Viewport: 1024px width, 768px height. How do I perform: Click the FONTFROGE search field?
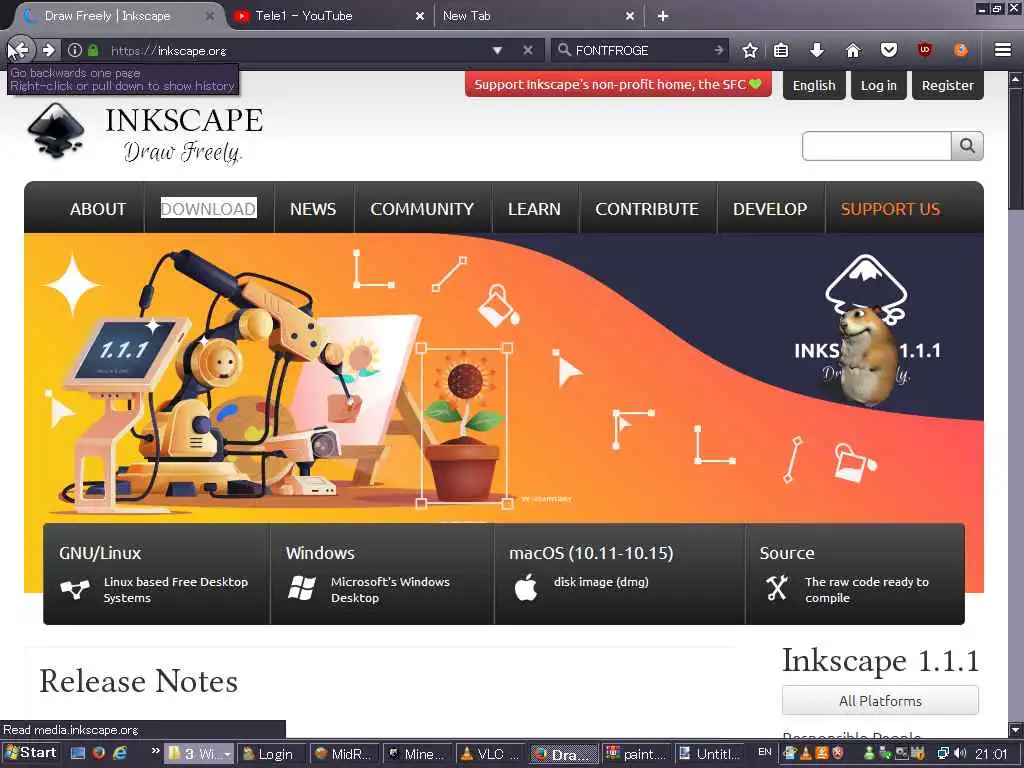click(x=641, y=50)
